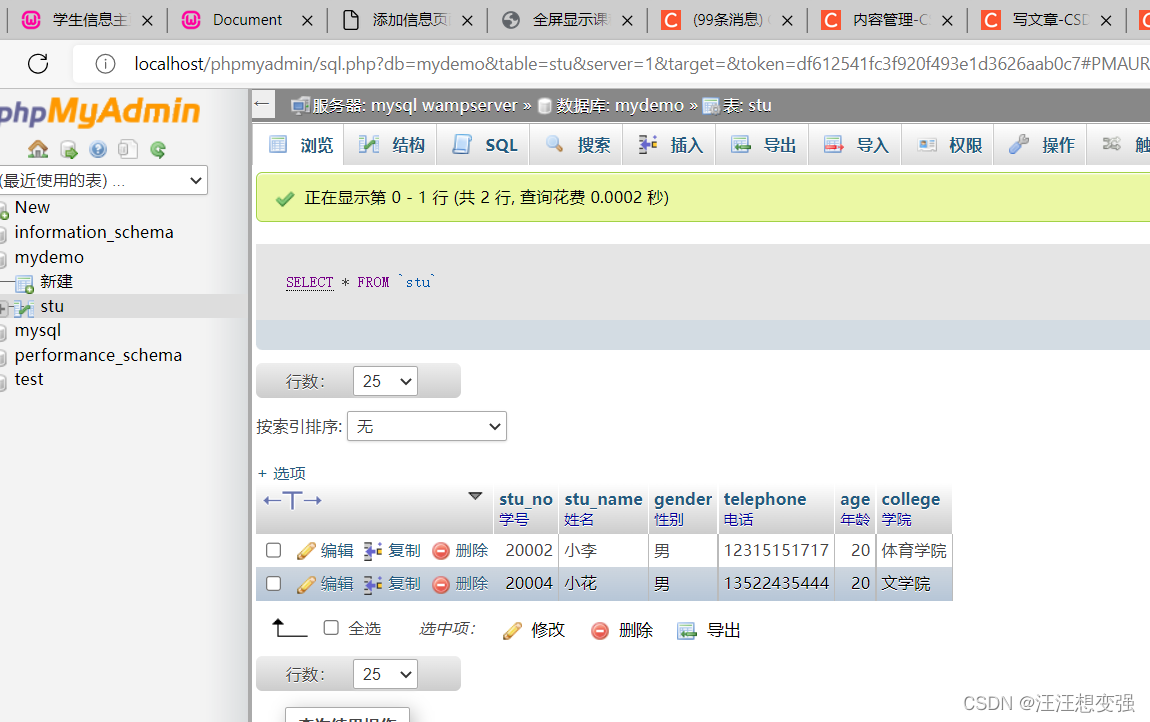This screenshot has width=1150, height=722.
Task: Tick the checkbox for row 20004
Action: 274,583
